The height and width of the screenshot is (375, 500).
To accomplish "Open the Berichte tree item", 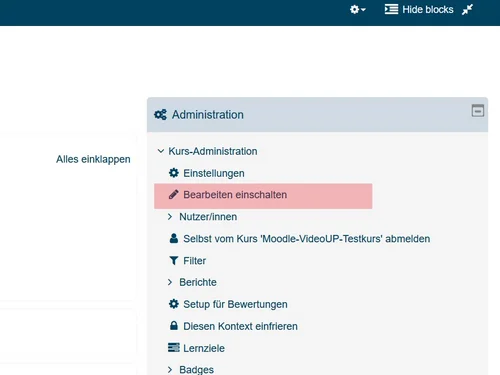I will [198, 282].
